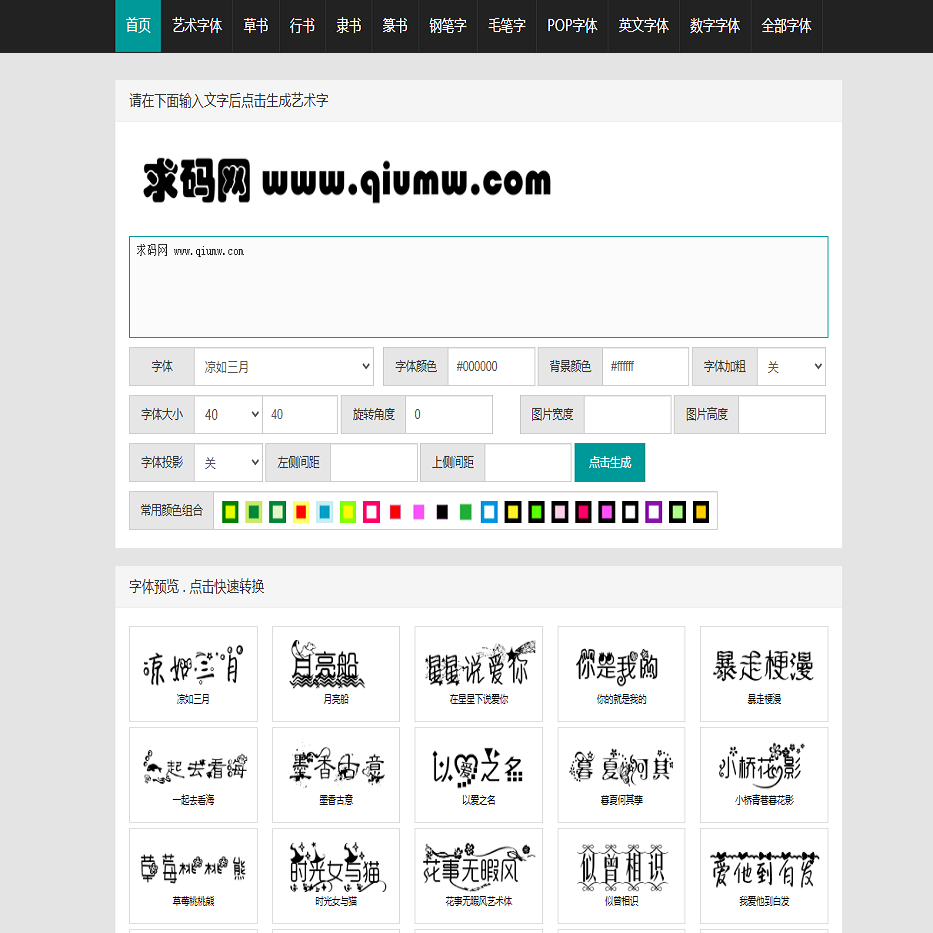Viewport: 933px width, 933px height.
Task: Open the 全部字体 menu item
Action: (x=786, y=26)
